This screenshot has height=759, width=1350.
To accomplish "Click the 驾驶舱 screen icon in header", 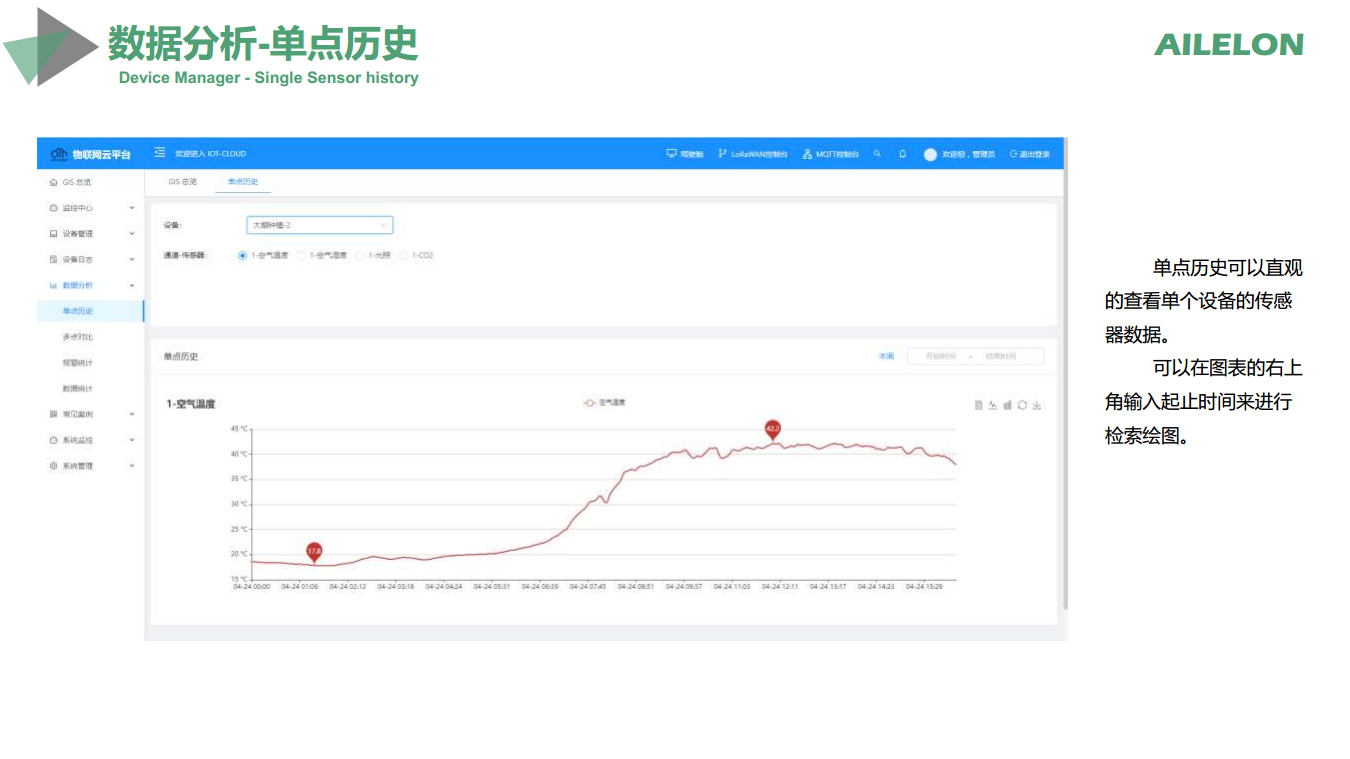I will tap(672, 154).
